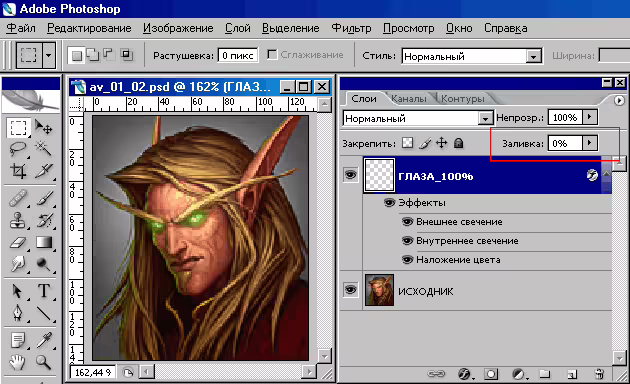Click the Растушевка feather input field
Screen dimensions: 630x384
[238, 55]
